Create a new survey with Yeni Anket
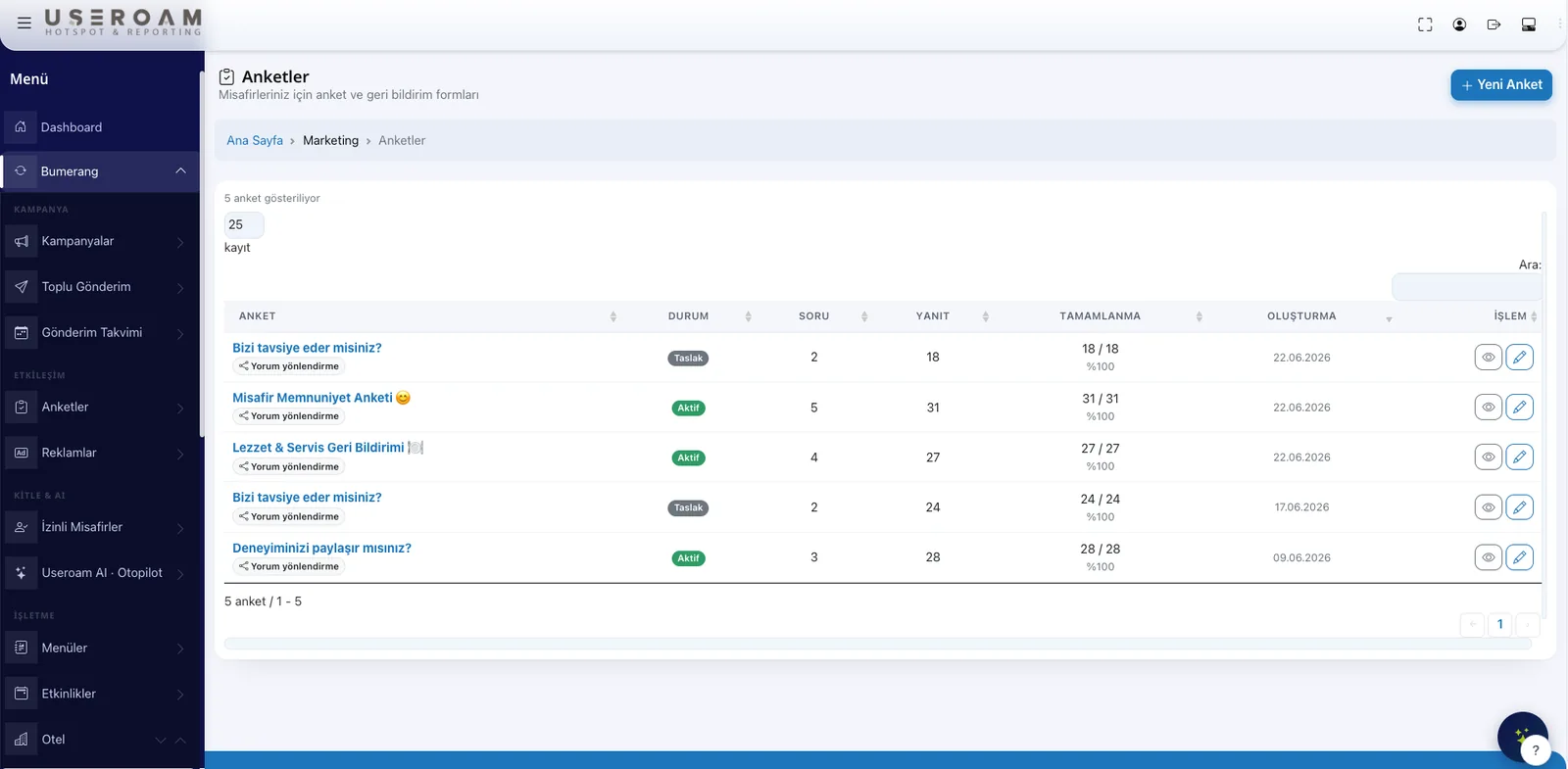The width and height of the screenshot is (1568, 769). (1501, 85)
